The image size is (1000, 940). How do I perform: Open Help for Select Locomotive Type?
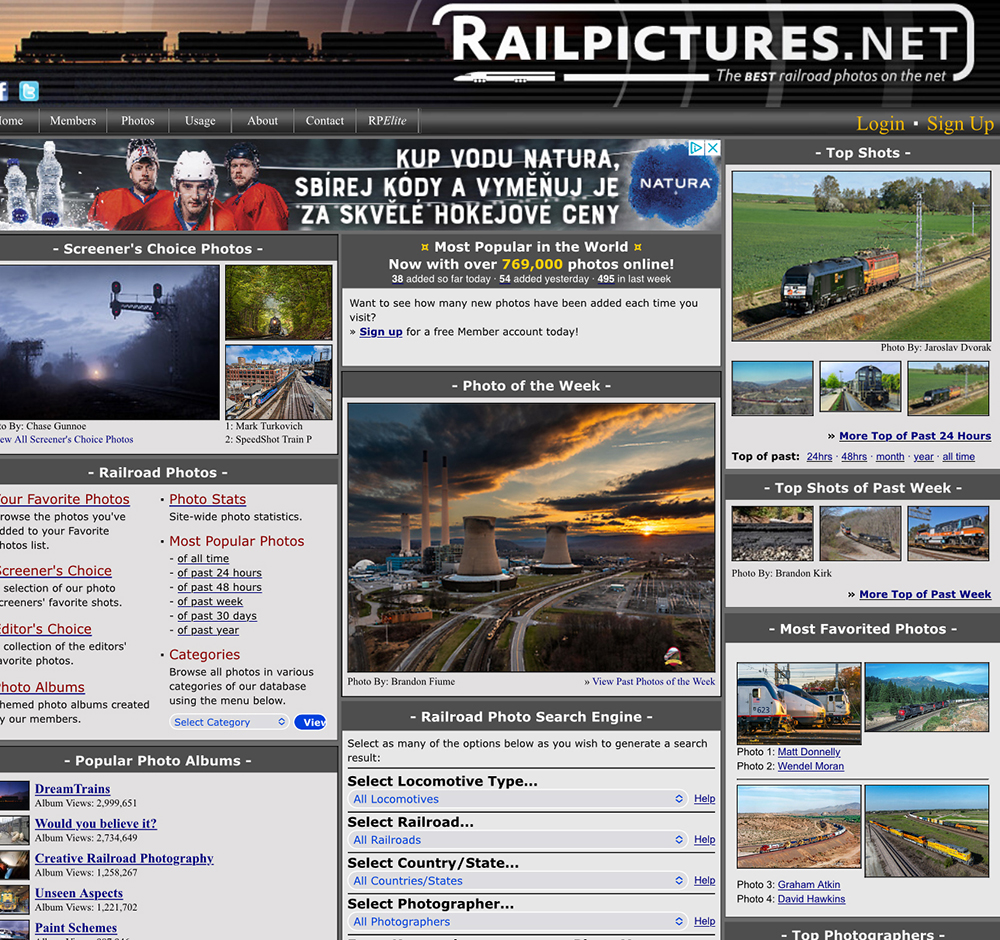pyautogui.click(x=705, y=798)
